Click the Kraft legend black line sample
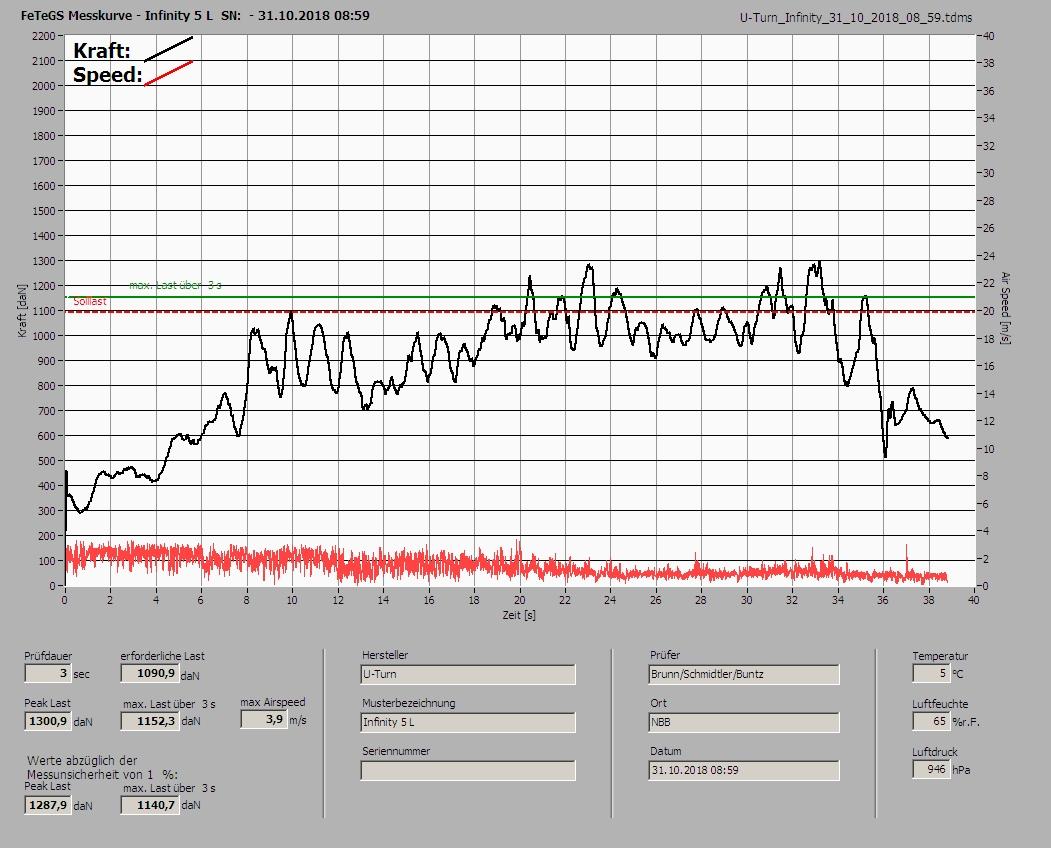 (169, 49)
